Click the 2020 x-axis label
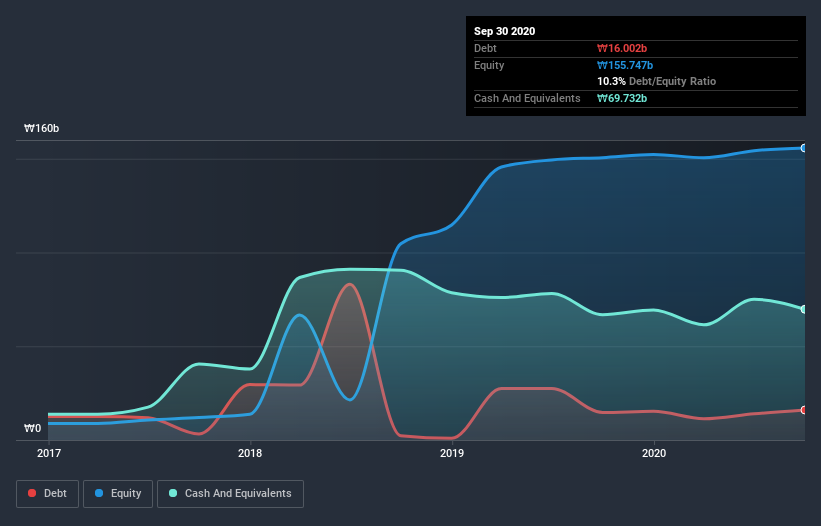 point(654,453)
